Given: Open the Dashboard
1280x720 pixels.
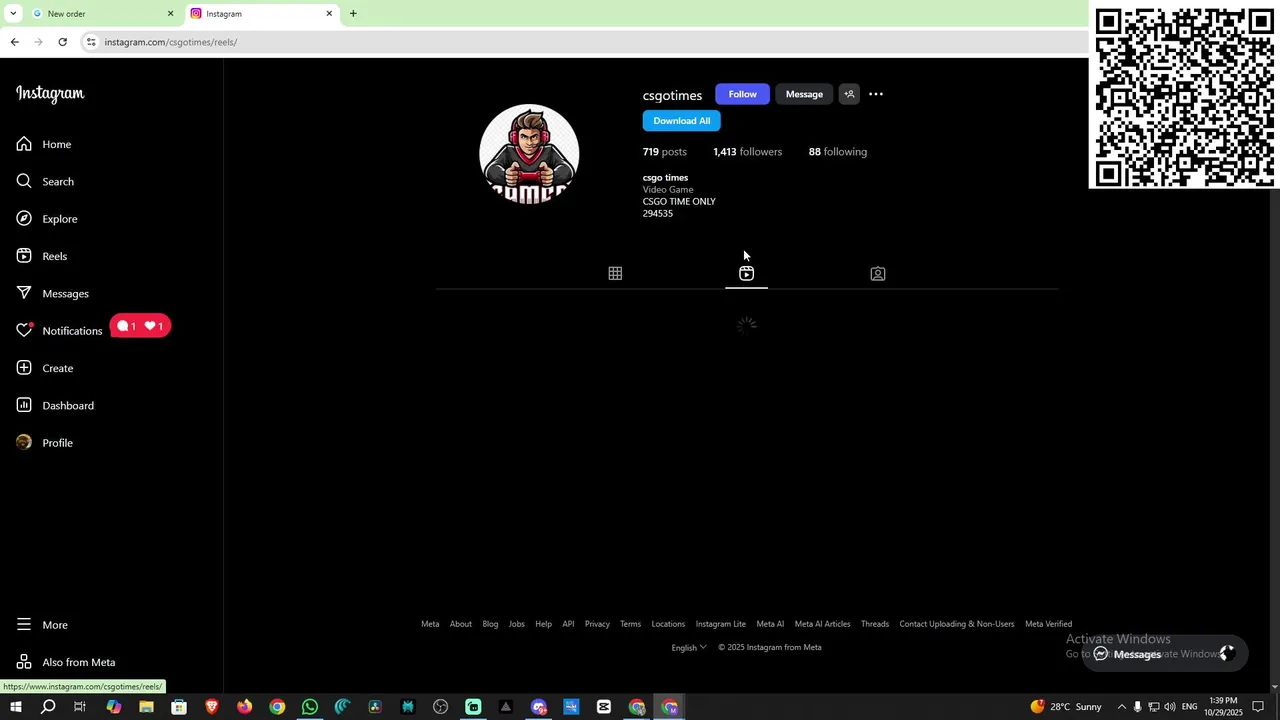Looking at the screenshot, I should (x=55, y=405).
